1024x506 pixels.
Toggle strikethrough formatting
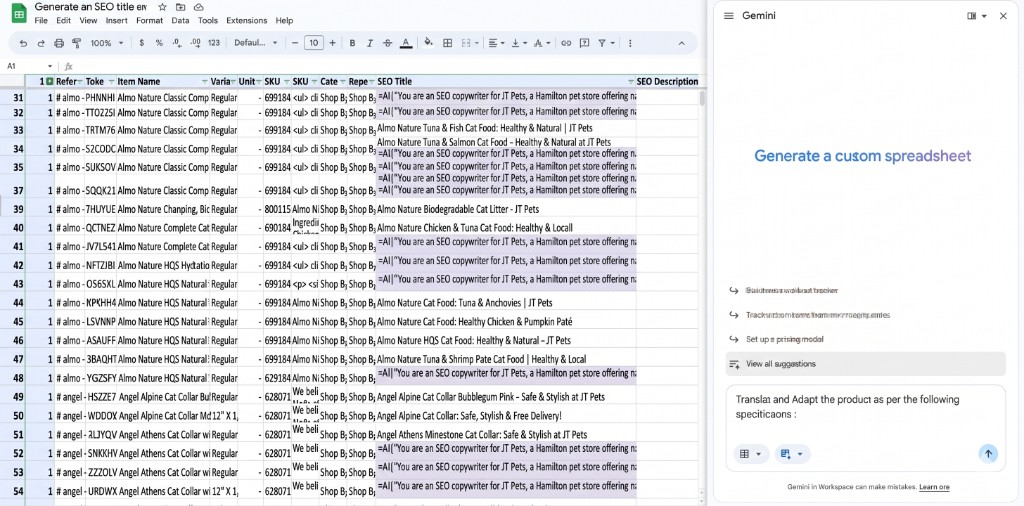pyautogui.click(x=387, y=43)
